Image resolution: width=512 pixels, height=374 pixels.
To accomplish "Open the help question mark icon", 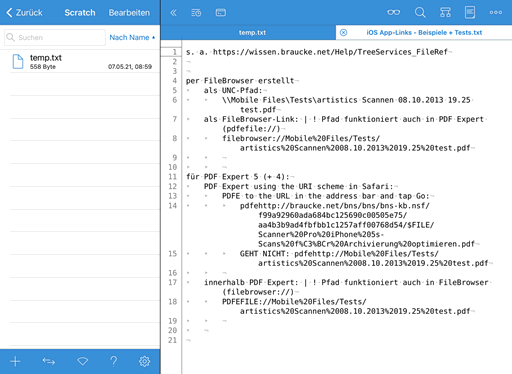I will point(114,361).
